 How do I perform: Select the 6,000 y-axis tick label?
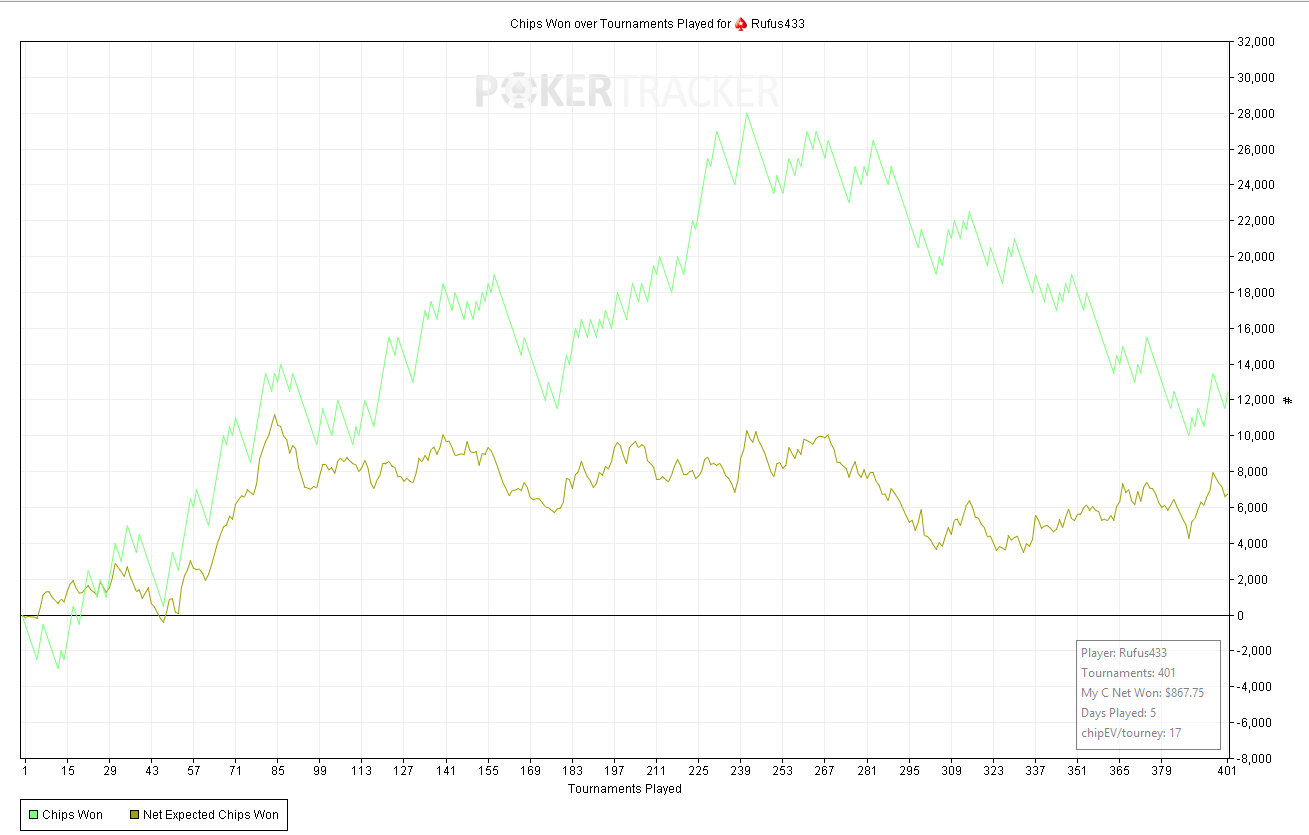[1254, 508]
